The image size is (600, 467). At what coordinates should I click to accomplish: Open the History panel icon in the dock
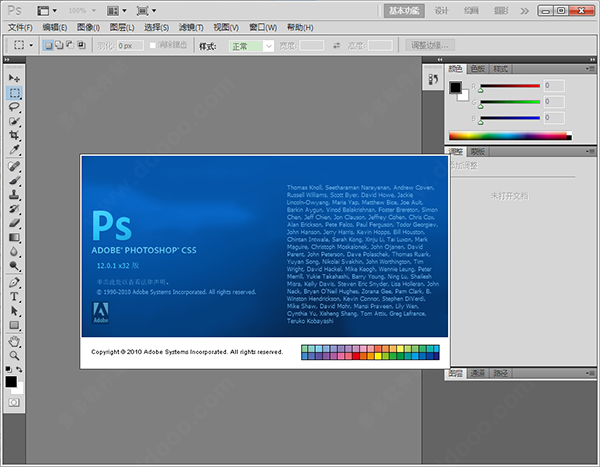[x=433, y=79]
